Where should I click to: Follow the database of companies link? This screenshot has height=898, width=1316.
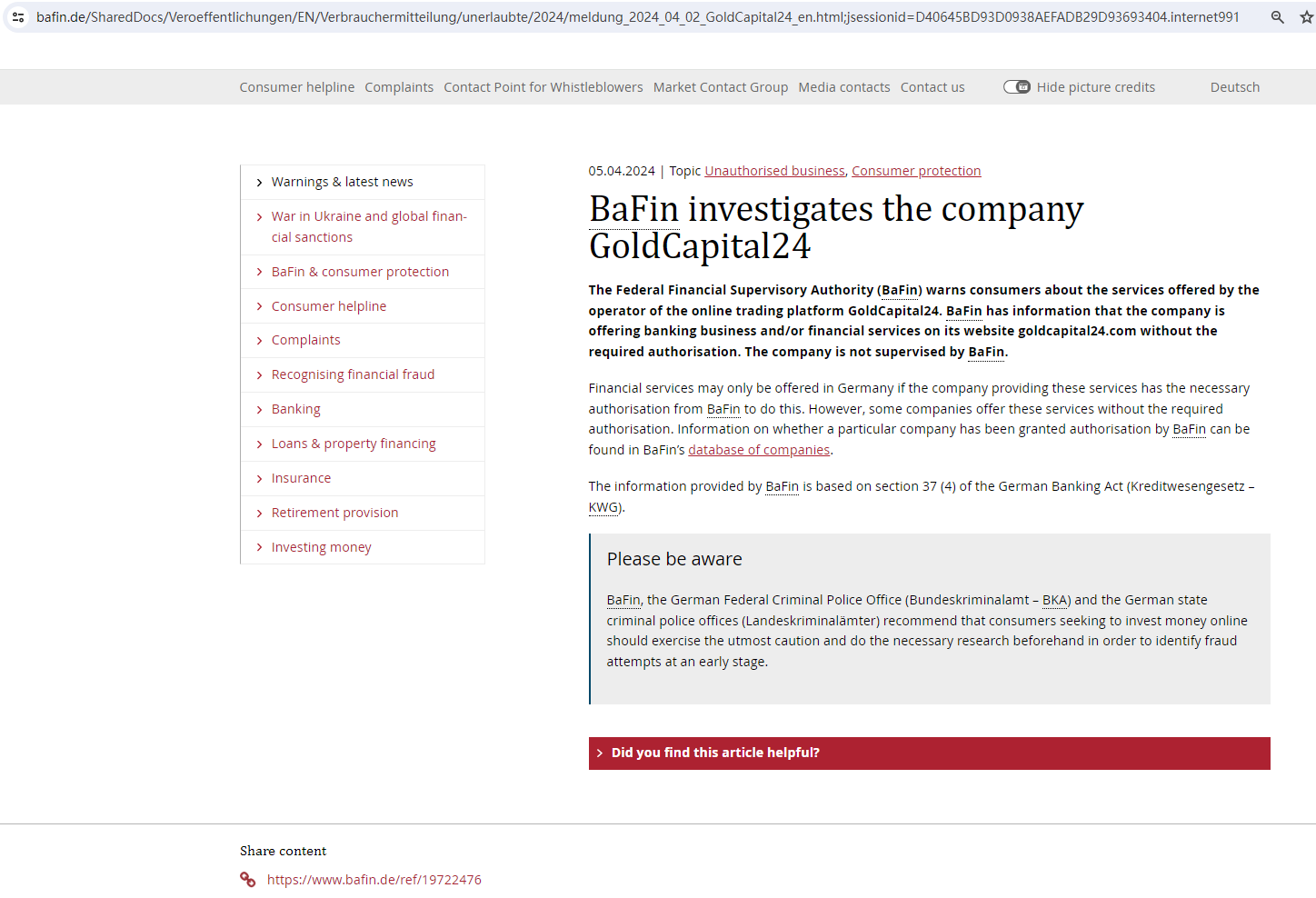[x=759, y=450]
